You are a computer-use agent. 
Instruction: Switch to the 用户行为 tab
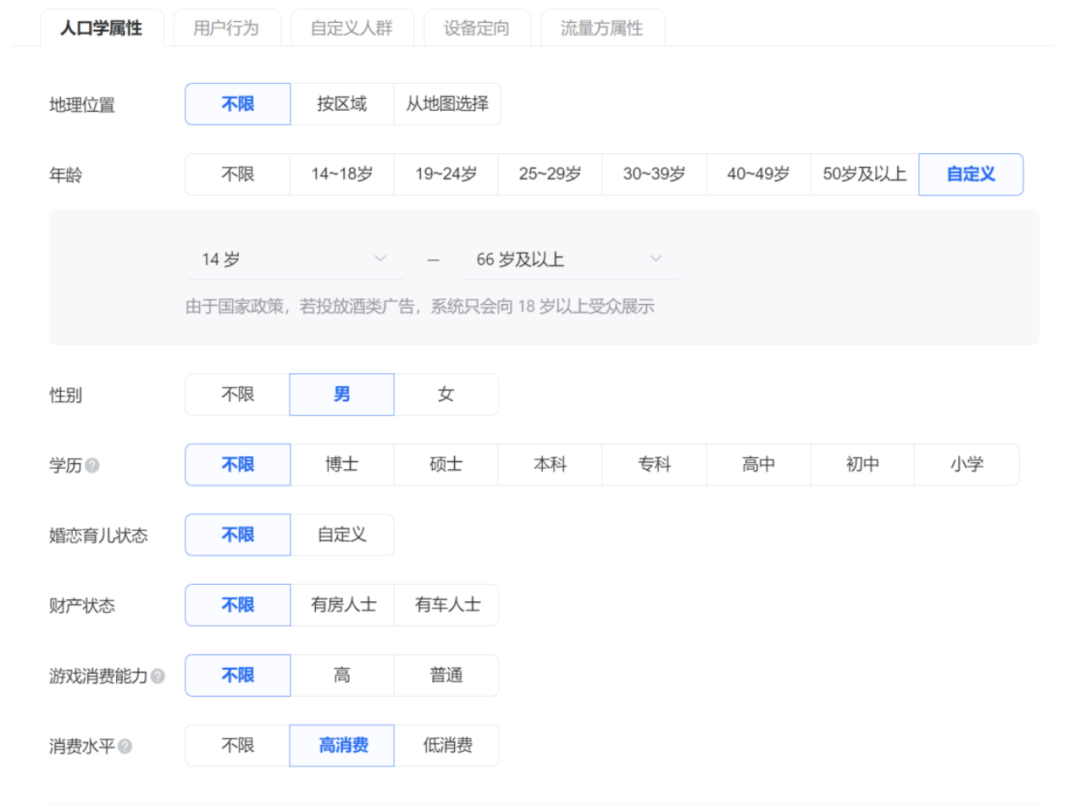point(227,28)
